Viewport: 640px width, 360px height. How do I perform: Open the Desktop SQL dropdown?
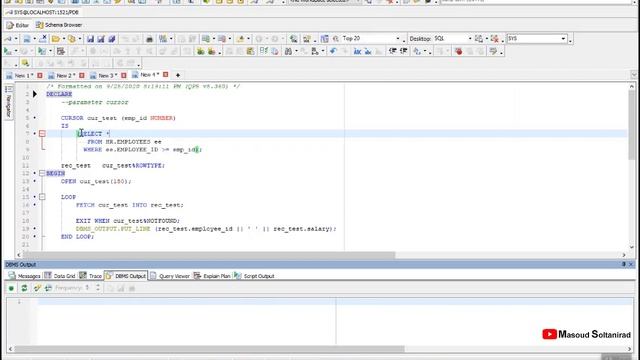[469, 39]
